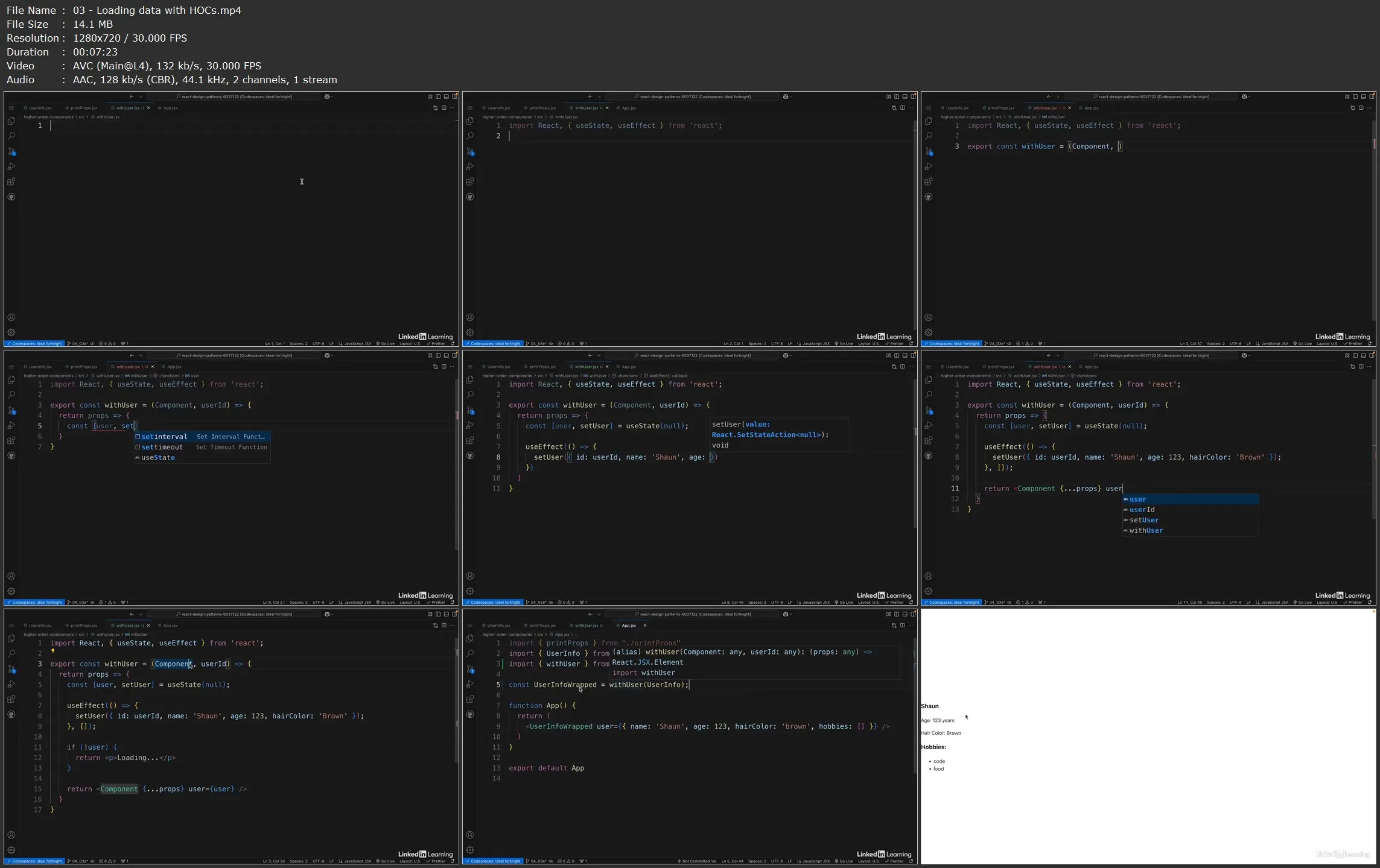Choose settimeout suggestion in middle-left frame
Image resolution: width=1380 pixels, height=868 pixels.
coord(202,447)
